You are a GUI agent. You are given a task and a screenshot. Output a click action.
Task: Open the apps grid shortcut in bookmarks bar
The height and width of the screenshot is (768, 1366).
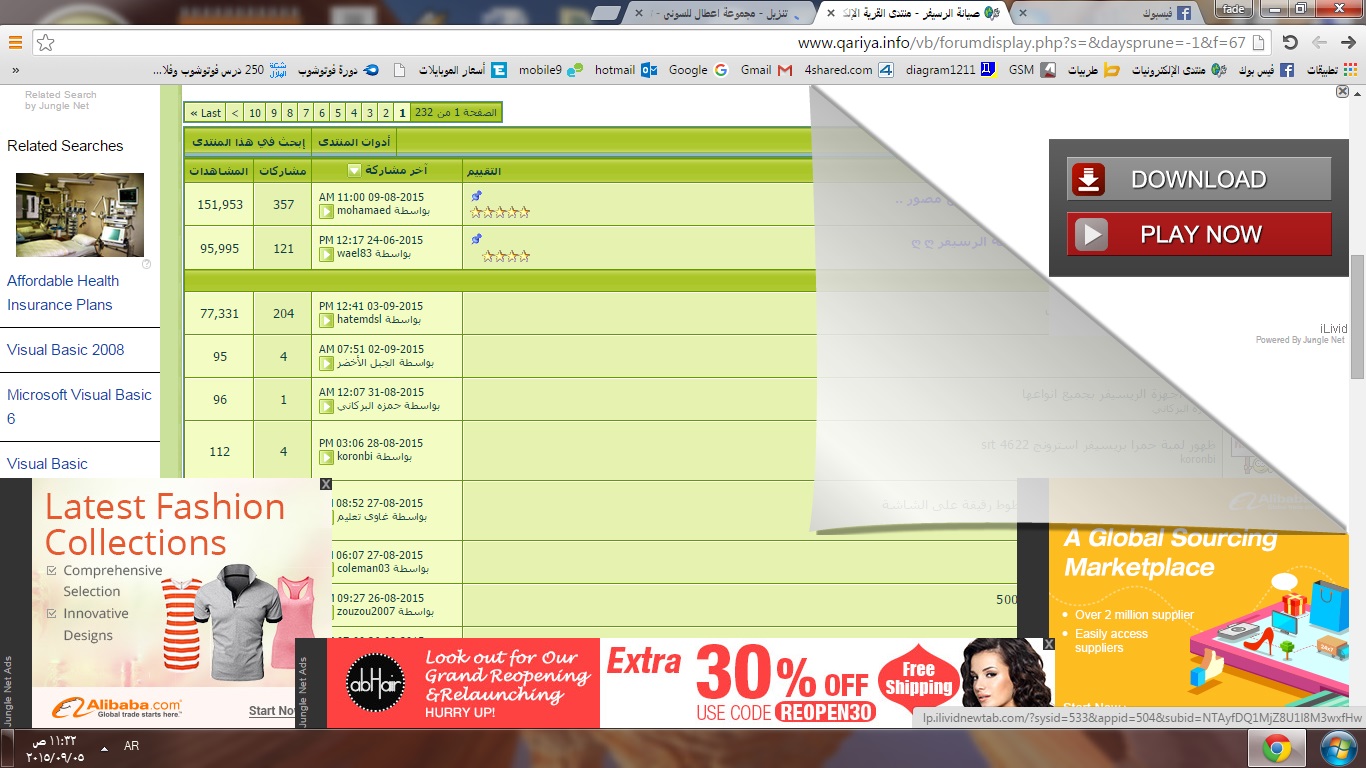pos(1330,70)
